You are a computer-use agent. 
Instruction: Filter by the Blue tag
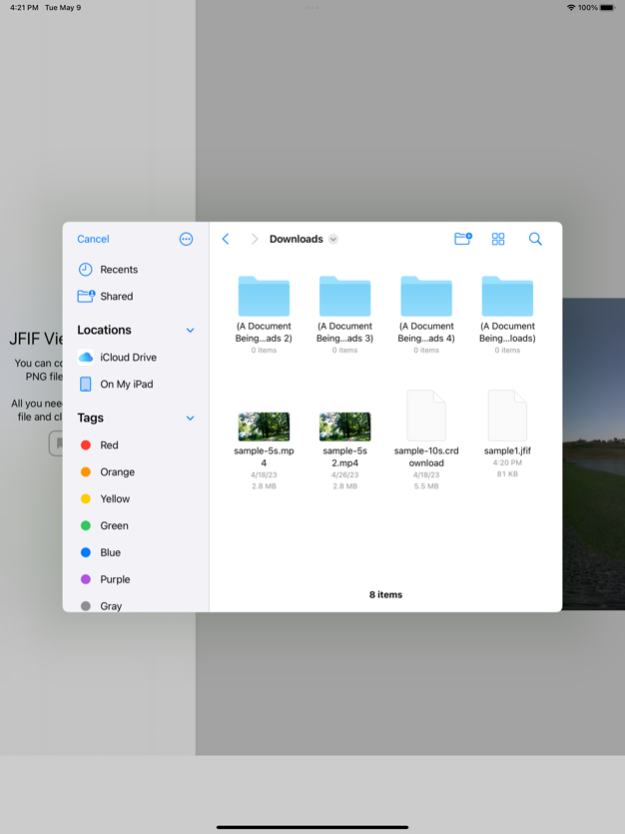pos(136,553)
